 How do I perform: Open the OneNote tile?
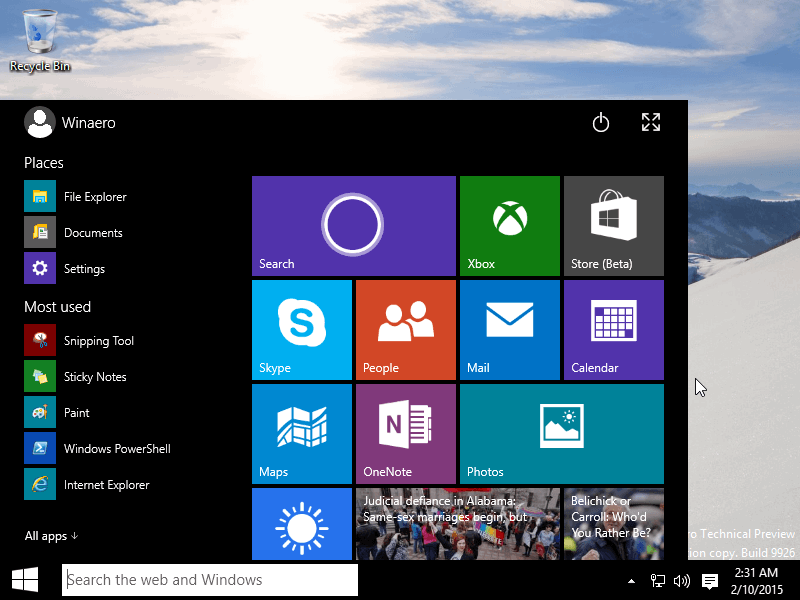click(406, 434)
